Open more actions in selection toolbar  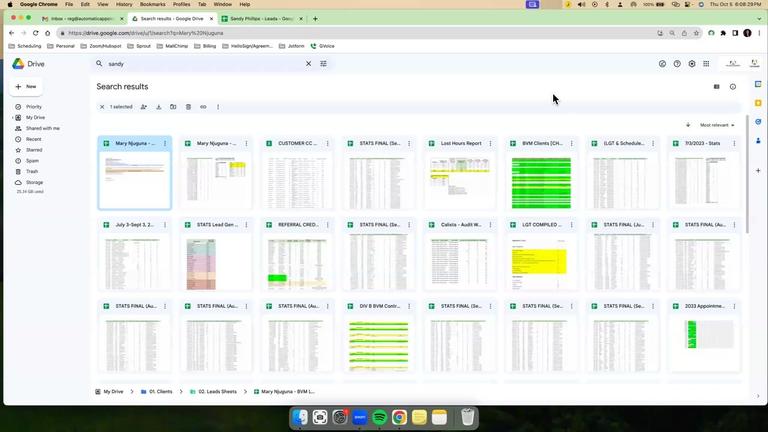[218, 107]
